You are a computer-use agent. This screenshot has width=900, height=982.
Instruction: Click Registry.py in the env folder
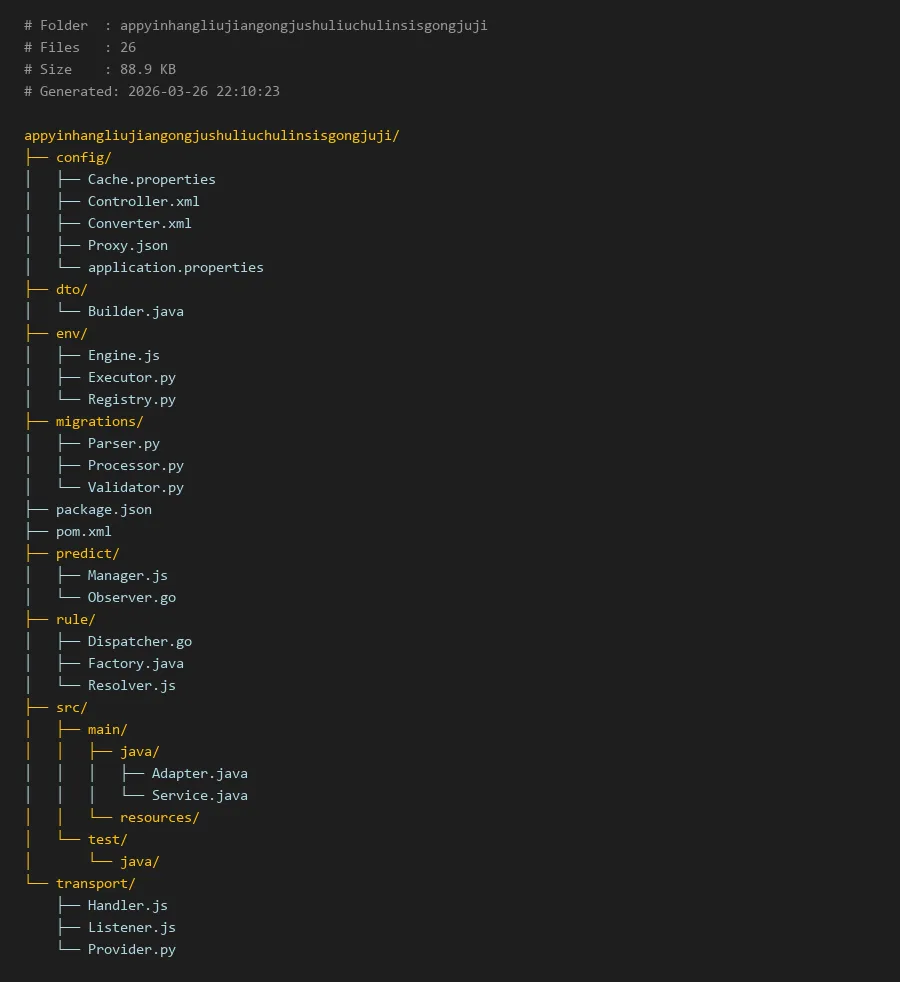[131, 399]
